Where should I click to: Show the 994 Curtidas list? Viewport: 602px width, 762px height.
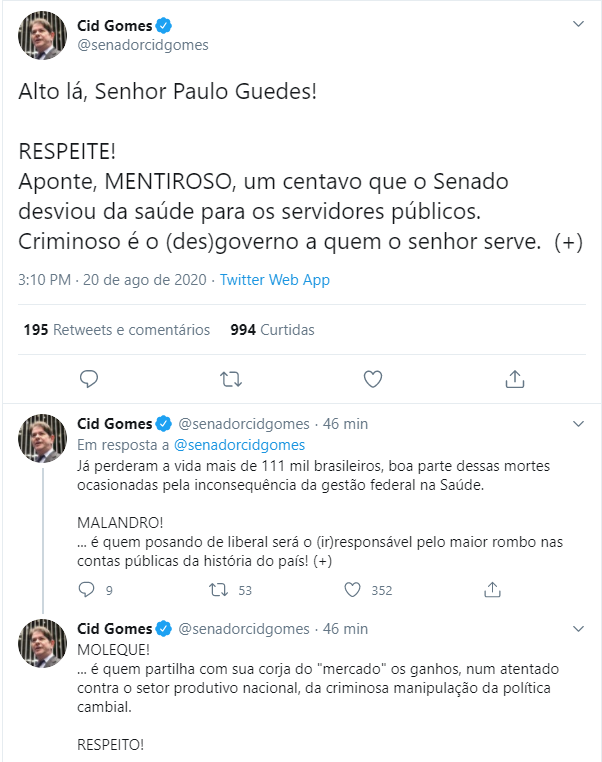coord(272,330)
